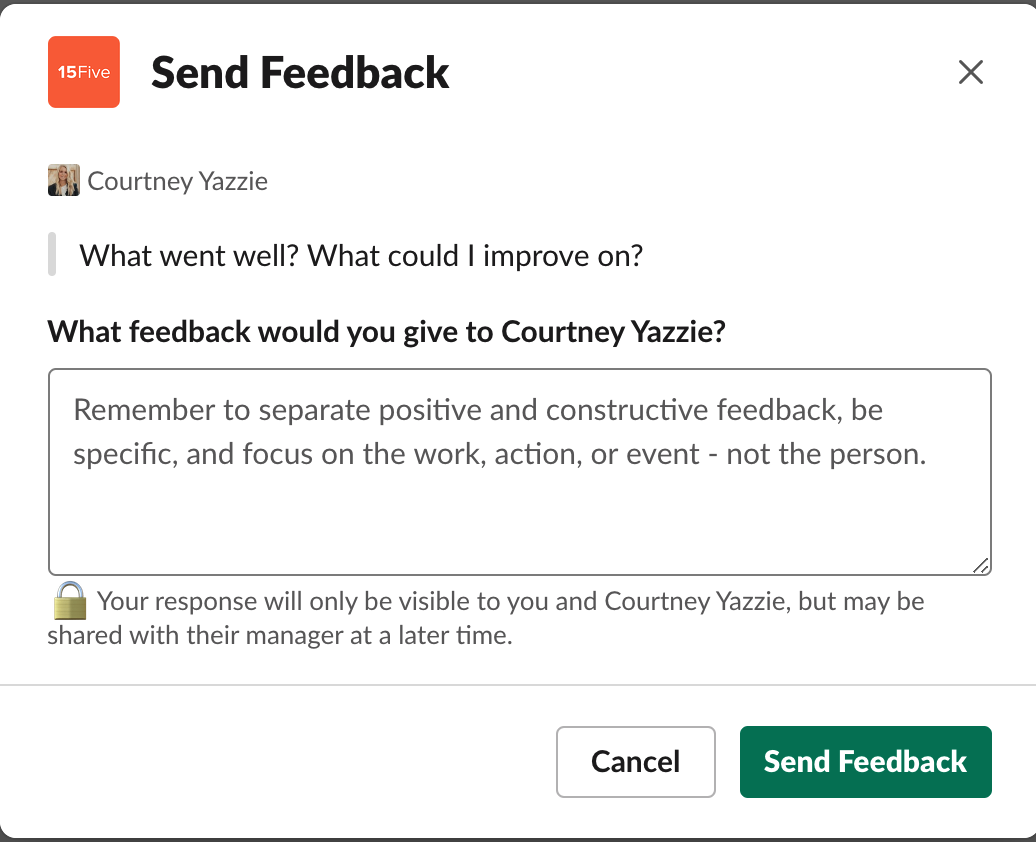Dismiss the dialog with the X button
1036x842 pixels.
pos(970,72)
